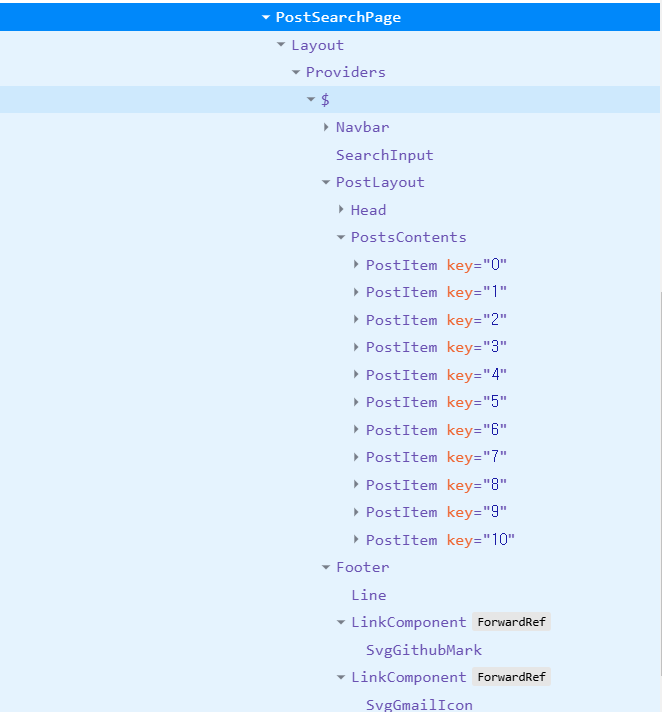Select PostItem with key "10"

[440, 539]
